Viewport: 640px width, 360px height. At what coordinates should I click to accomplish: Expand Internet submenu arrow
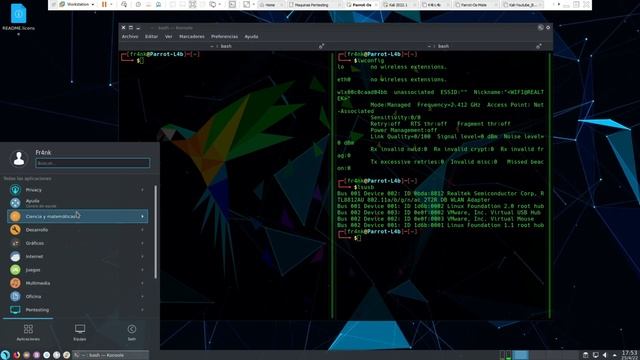click(142, 256)
